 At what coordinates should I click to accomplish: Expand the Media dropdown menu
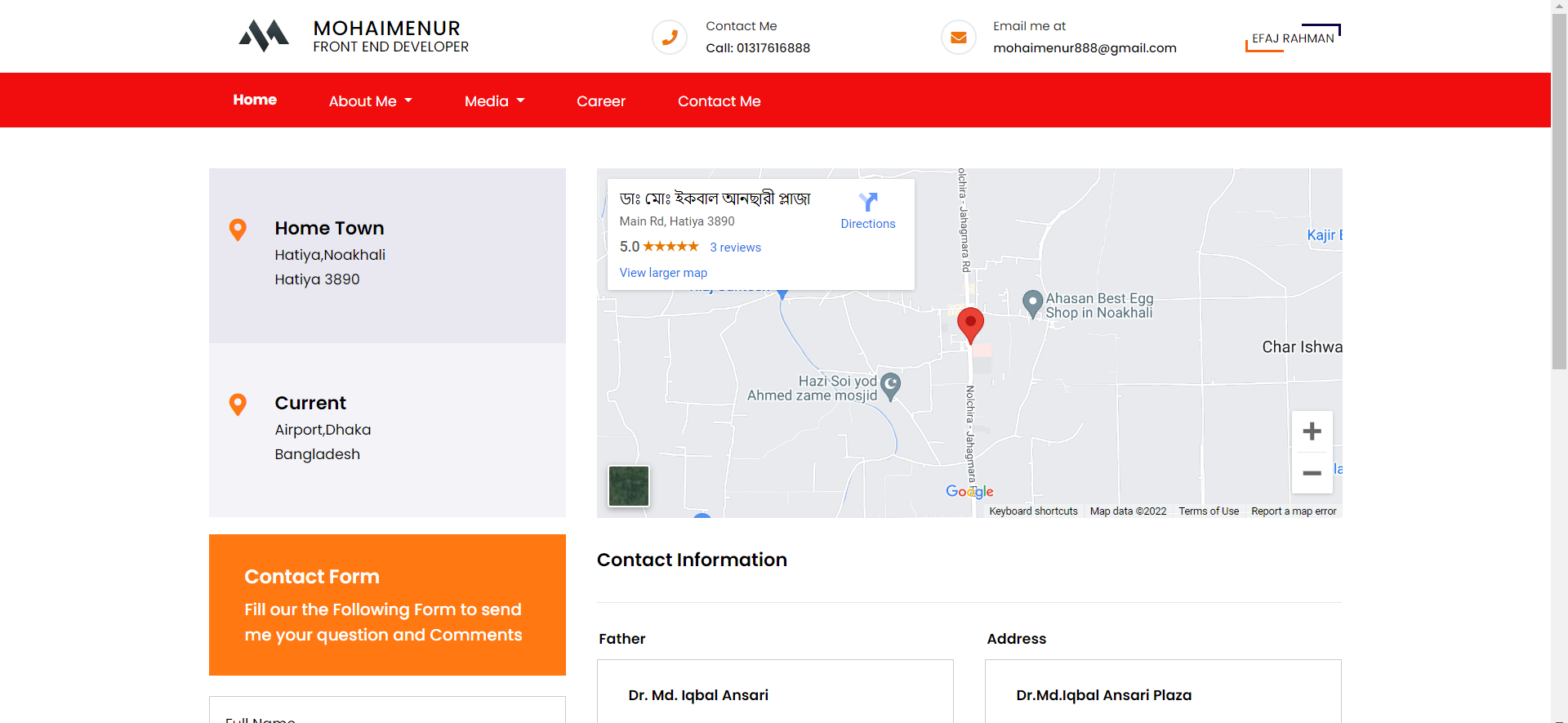pos(494,101)
